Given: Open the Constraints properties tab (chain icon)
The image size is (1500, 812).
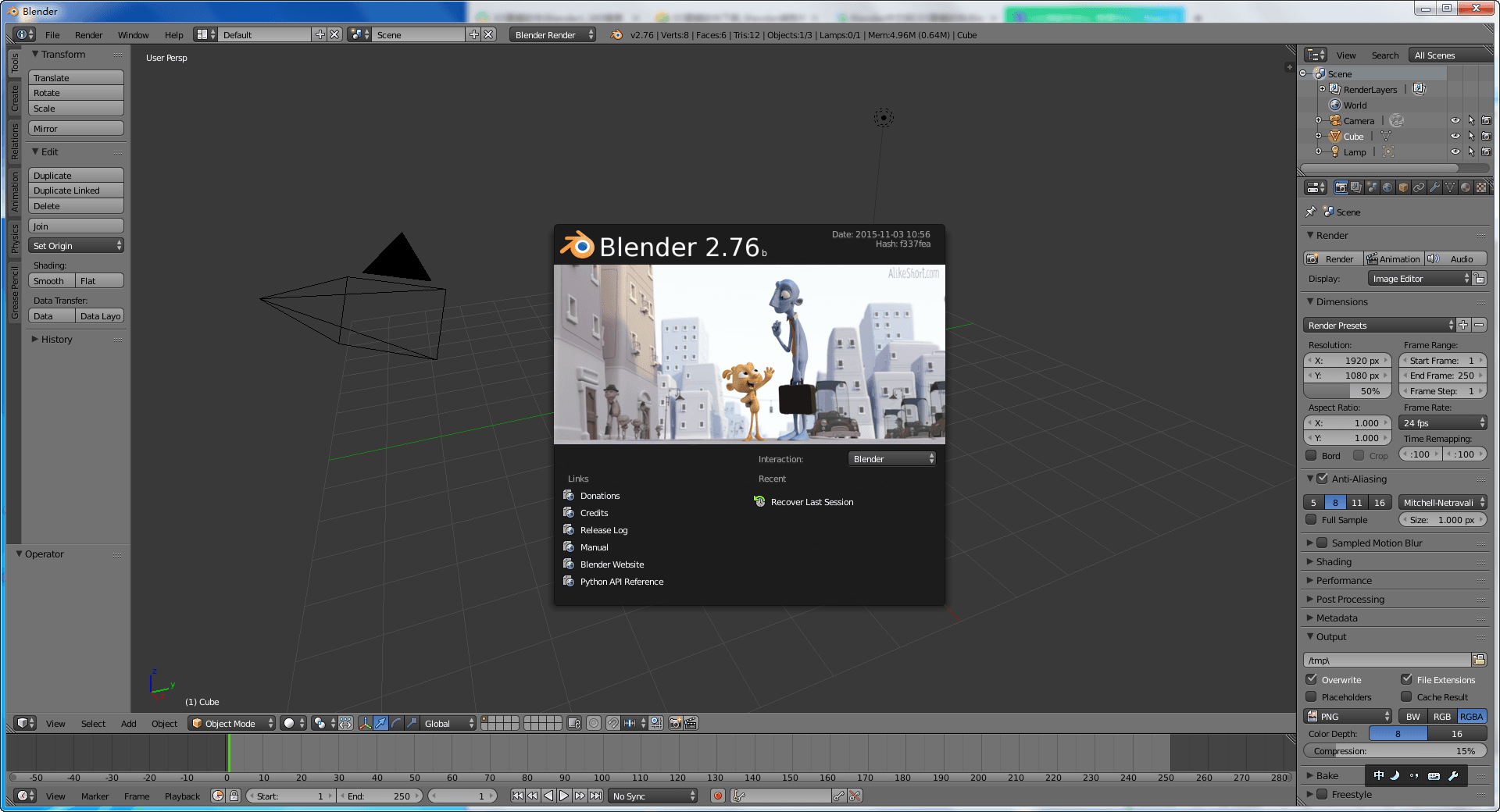Looking at the screenshot, I should (1419, 187).
